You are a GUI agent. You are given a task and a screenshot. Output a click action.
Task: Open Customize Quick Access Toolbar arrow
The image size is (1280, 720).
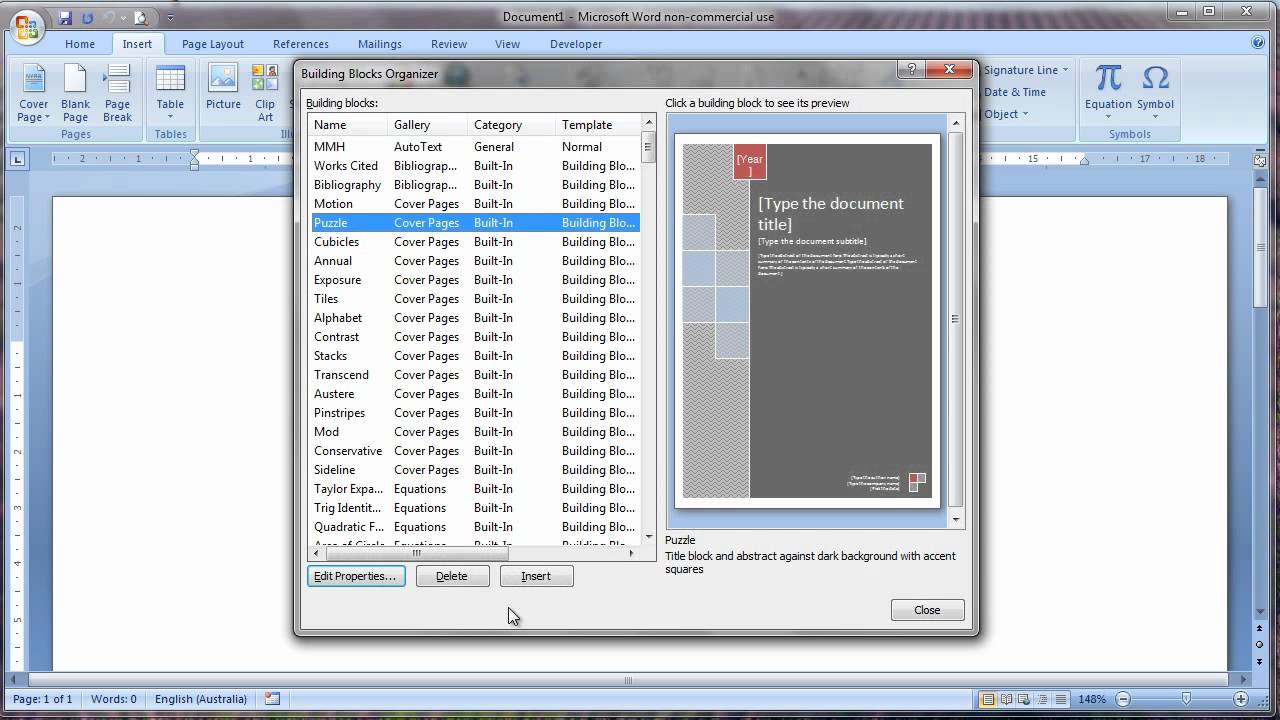pos(170,18)
